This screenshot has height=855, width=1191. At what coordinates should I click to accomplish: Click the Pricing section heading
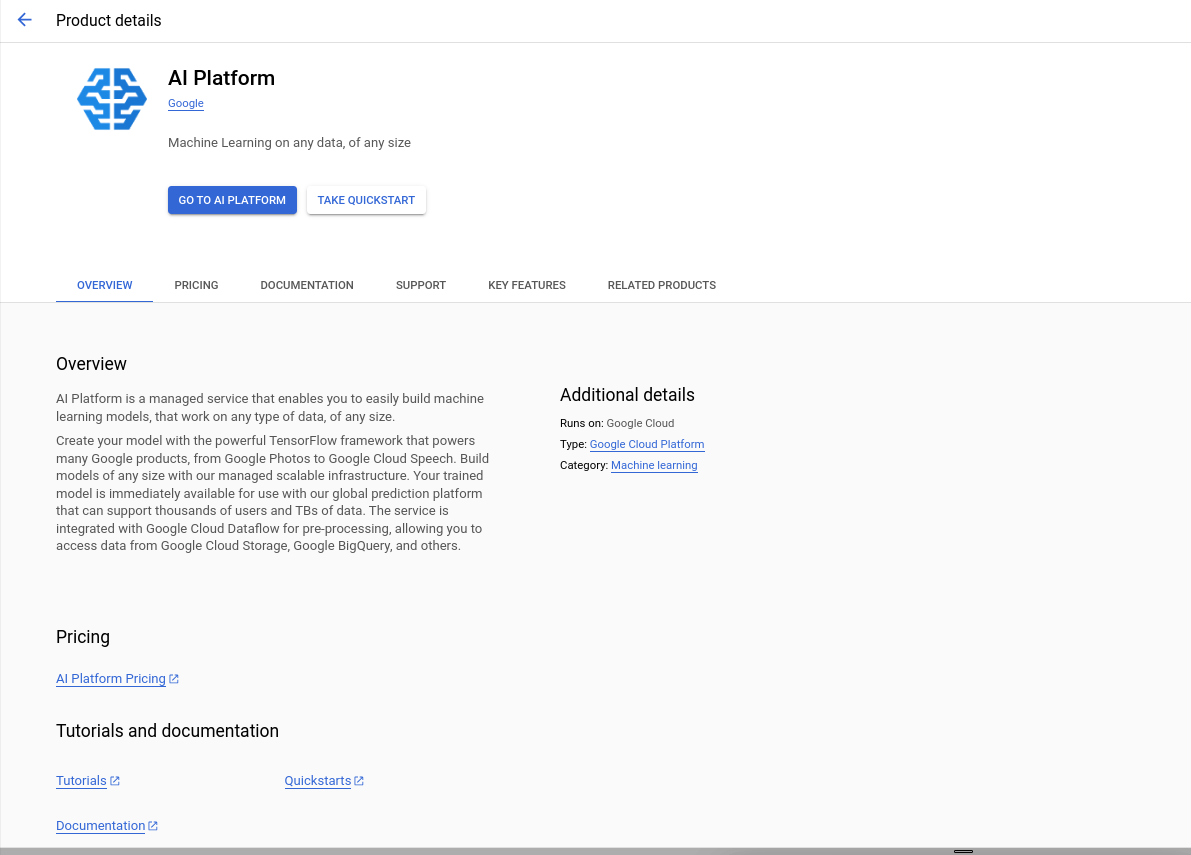tap(83, 636)
